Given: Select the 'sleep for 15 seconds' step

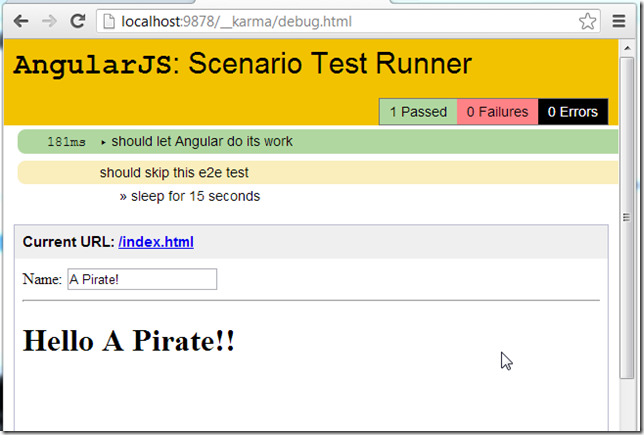Looking at the screenshot, I should (x=195, y=196).
